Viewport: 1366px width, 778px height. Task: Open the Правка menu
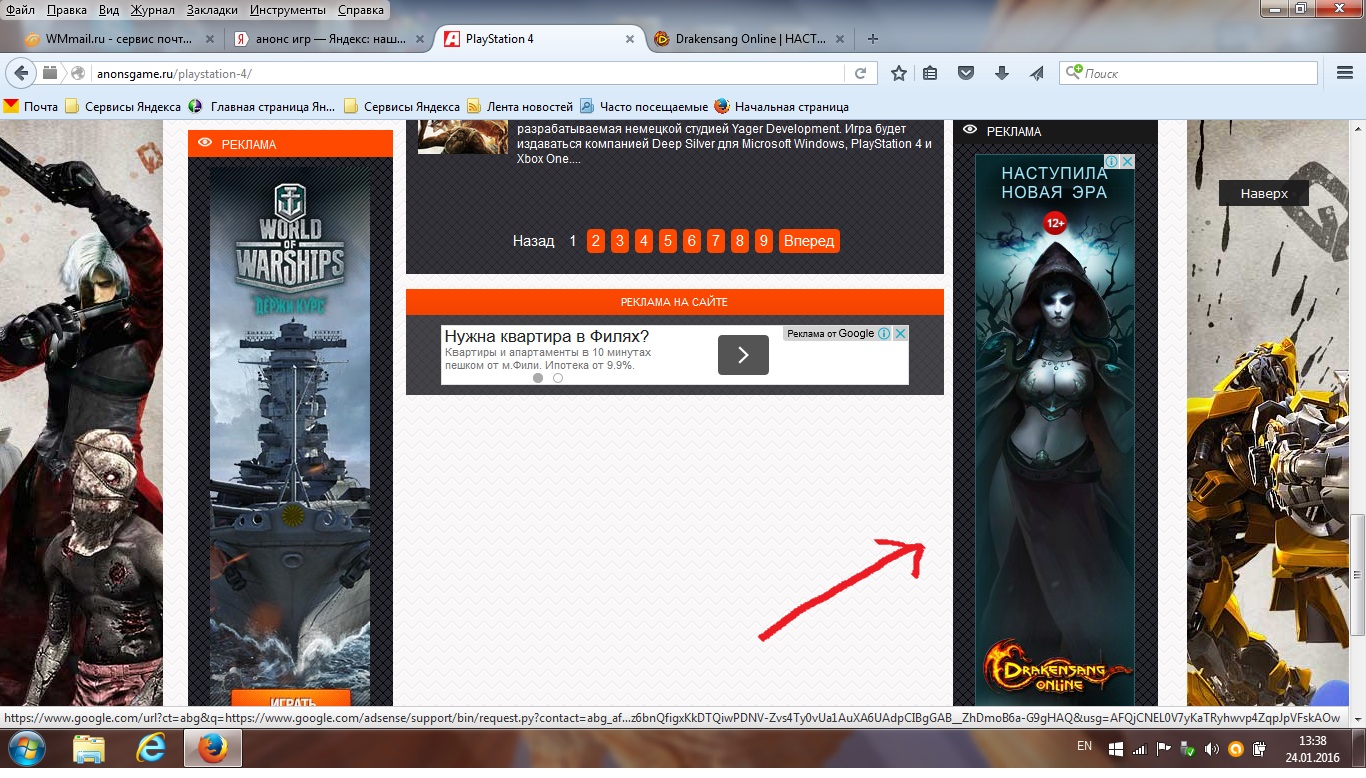[x=66, y=10]
